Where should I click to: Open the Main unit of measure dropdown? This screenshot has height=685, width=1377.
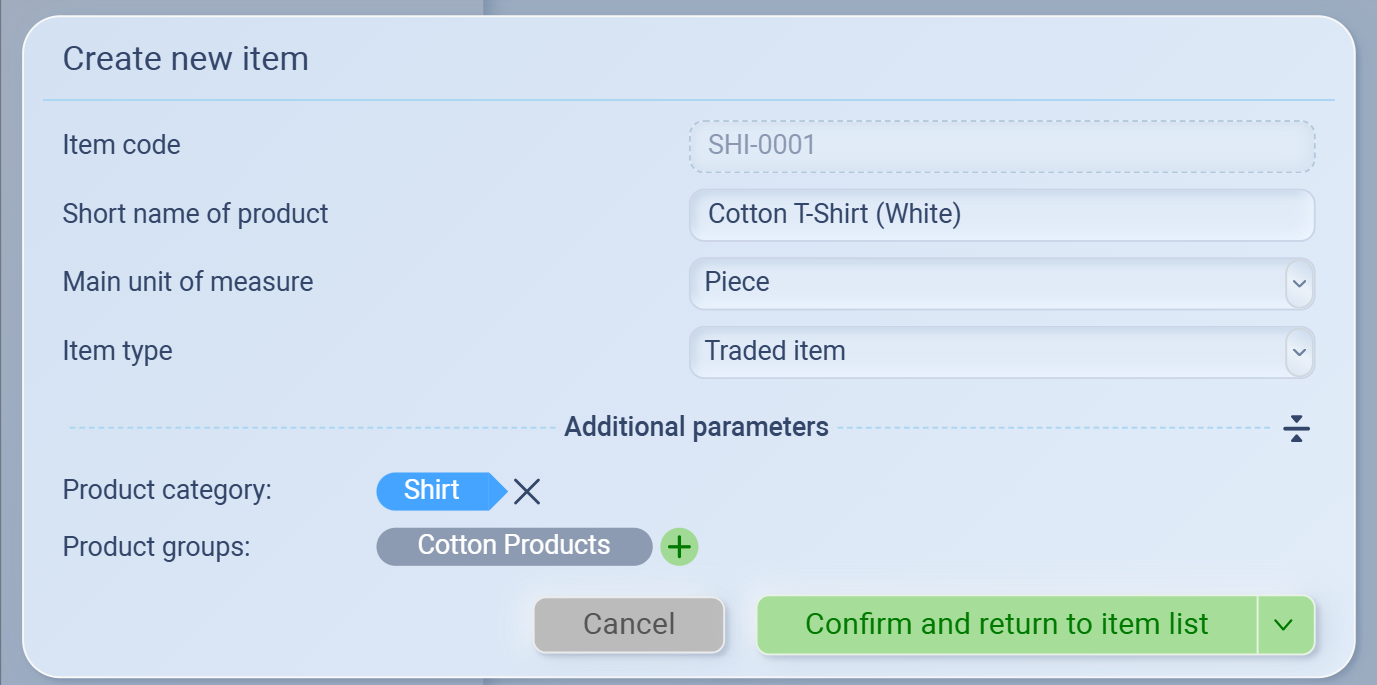(x=1298, y=283)
